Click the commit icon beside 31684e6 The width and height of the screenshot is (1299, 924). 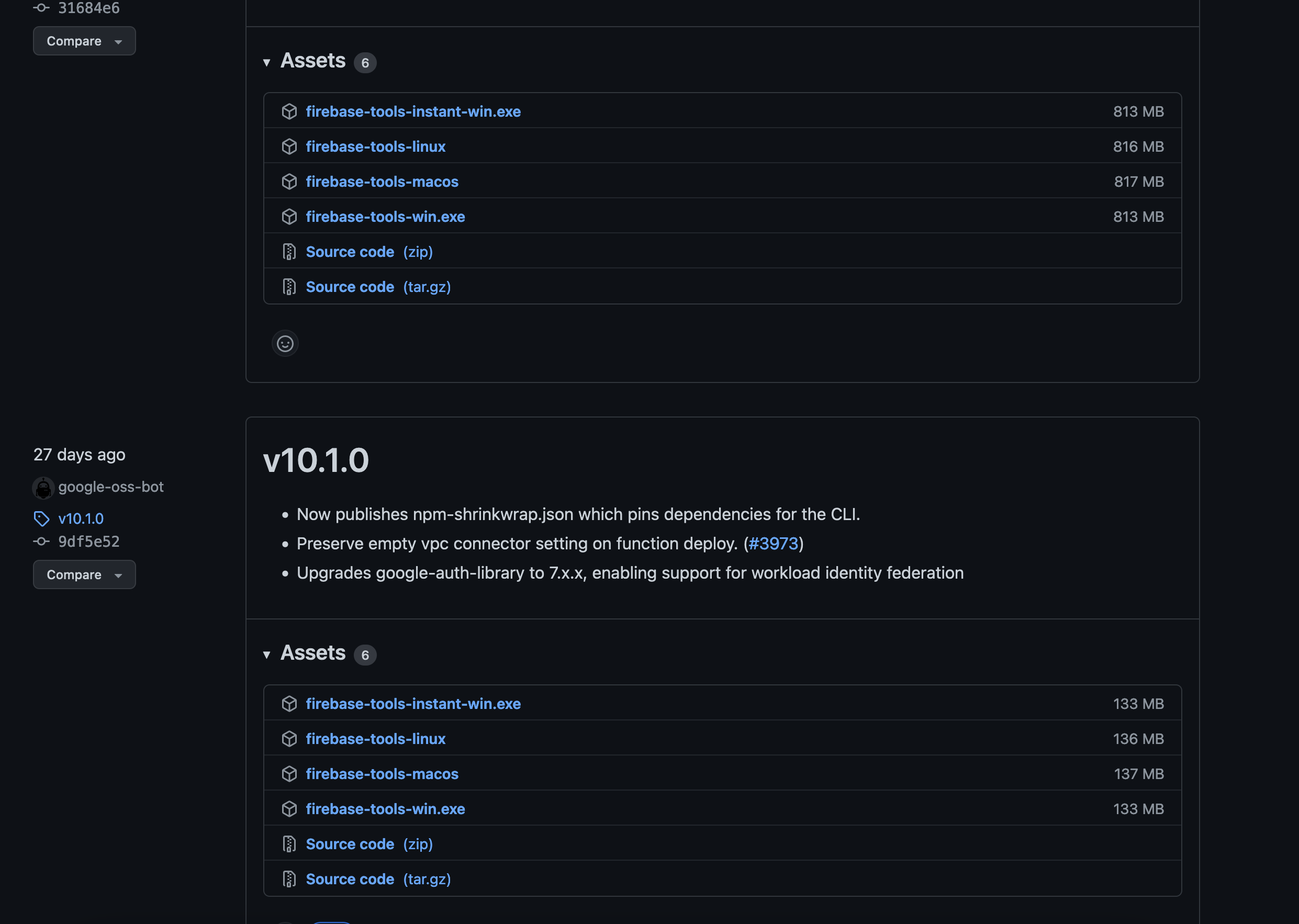tap(41, 8)
